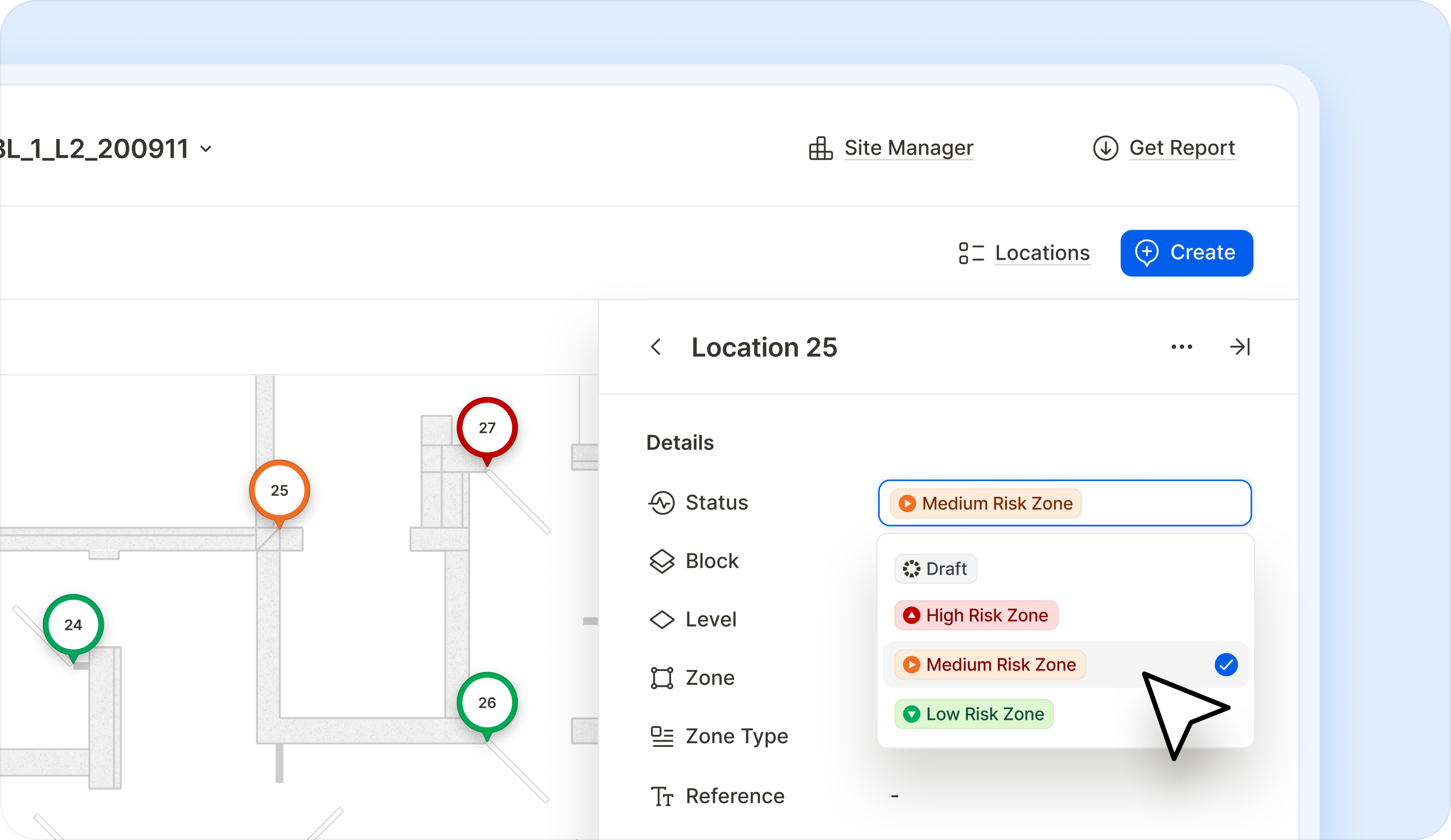Click the Reference value dash
This screenshot has height=840, width=1451.
coord(895,796)
